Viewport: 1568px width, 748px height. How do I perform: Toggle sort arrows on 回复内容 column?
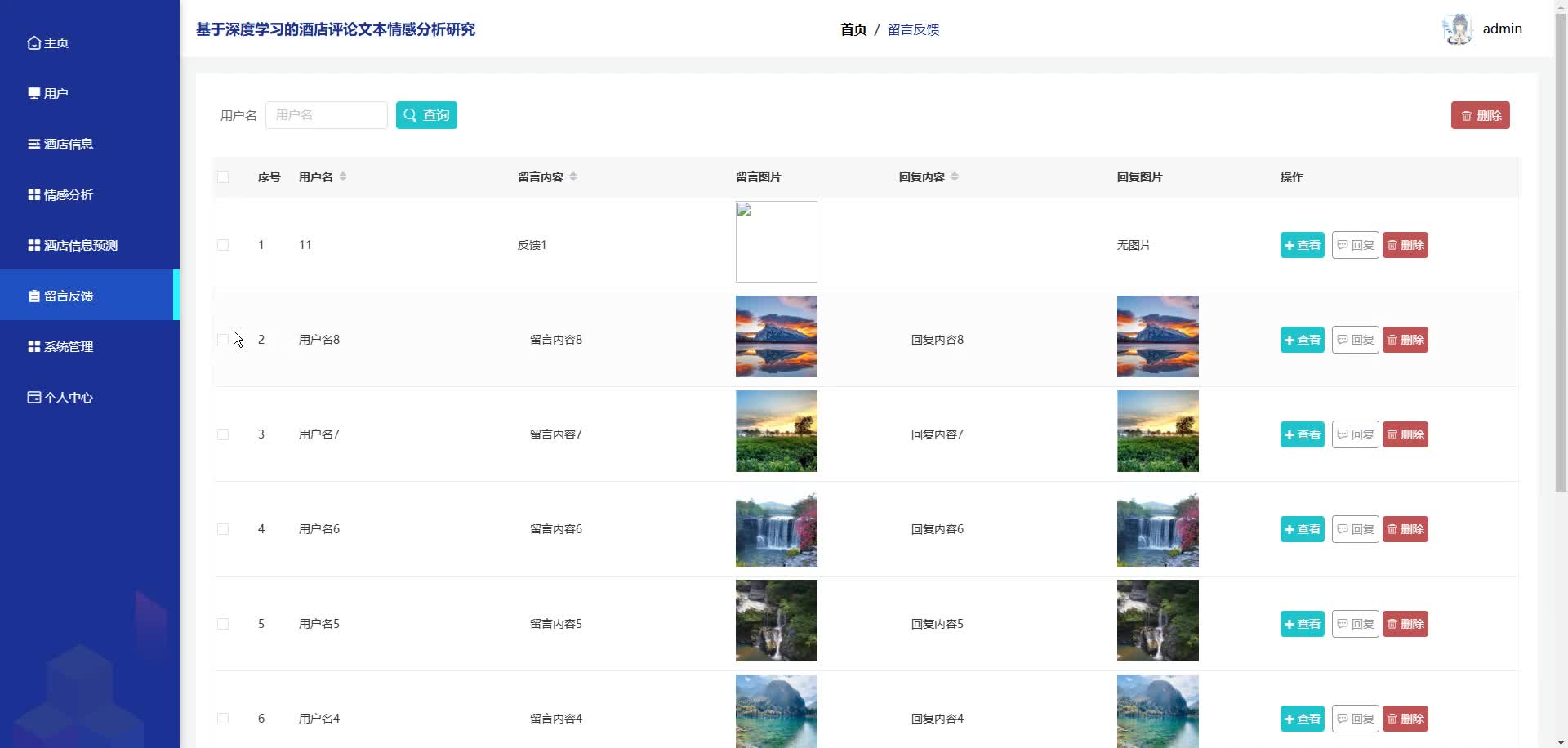(954, 176)
